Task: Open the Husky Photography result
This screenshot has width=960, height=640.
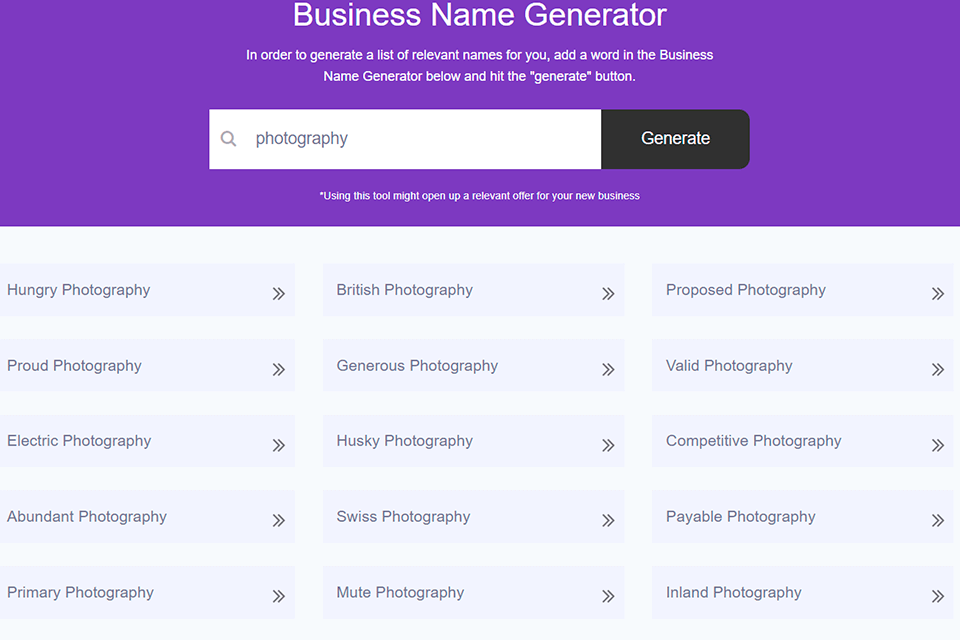Action: click(405, 441)
